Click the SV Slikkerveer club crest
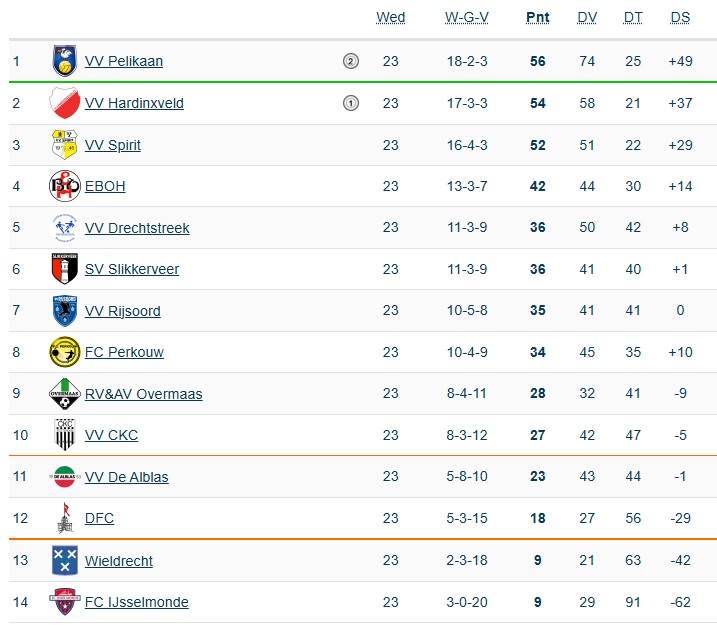717x625 pixels. click(x=64, y=269)
